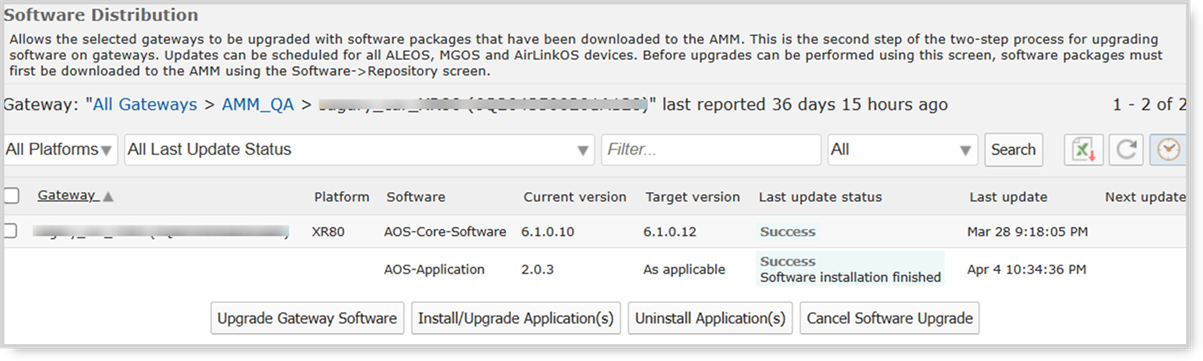1203x361 pixels.
Task: Click the Next update column header
Action: tap(1145, 197)
